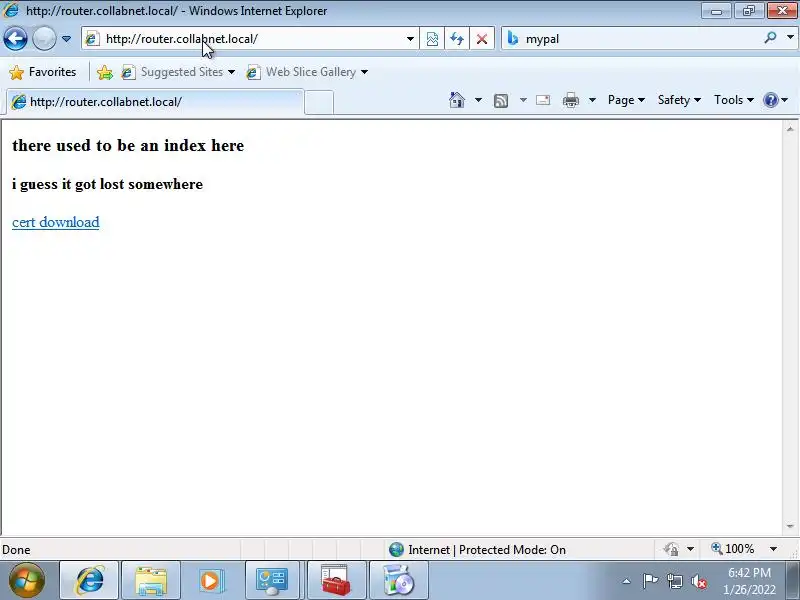Click Internet Protected Mode status zone

(x=477, y=549)
